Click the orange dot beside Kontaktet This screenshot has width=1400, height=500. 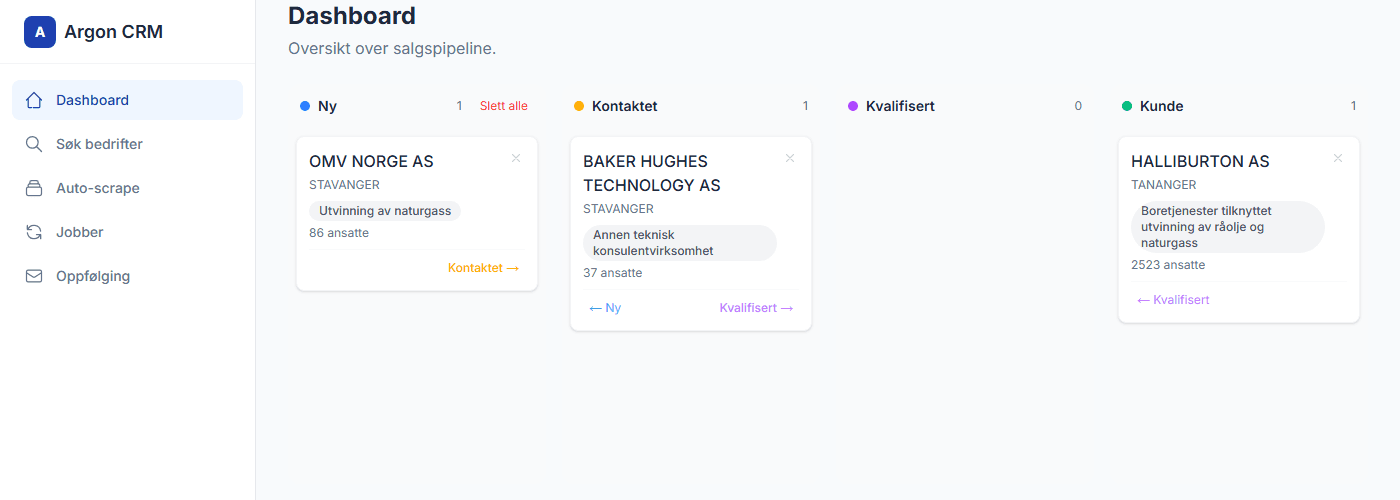pos(579,106)
